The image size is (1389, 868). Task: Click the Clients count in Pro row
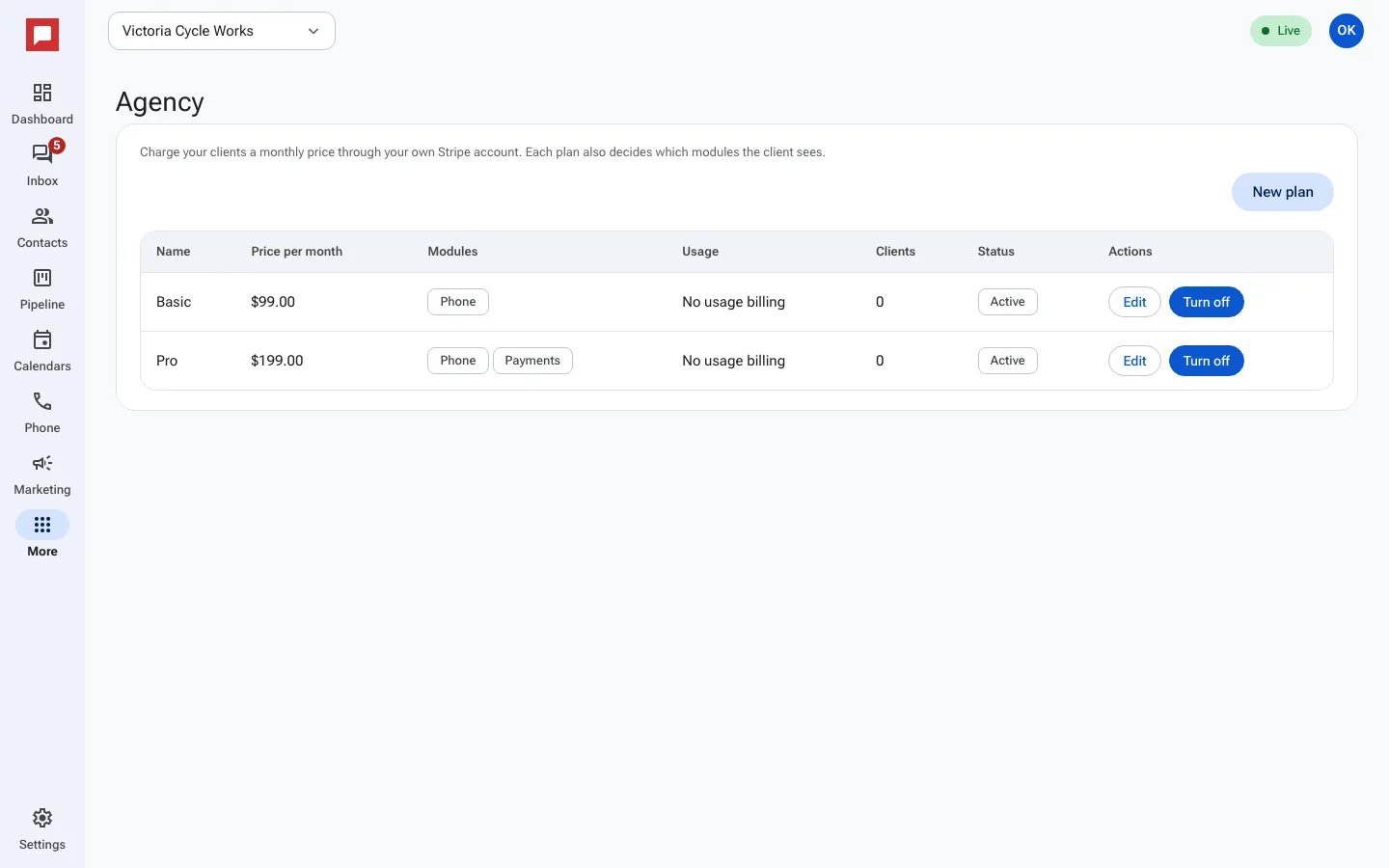coord(880,361)
